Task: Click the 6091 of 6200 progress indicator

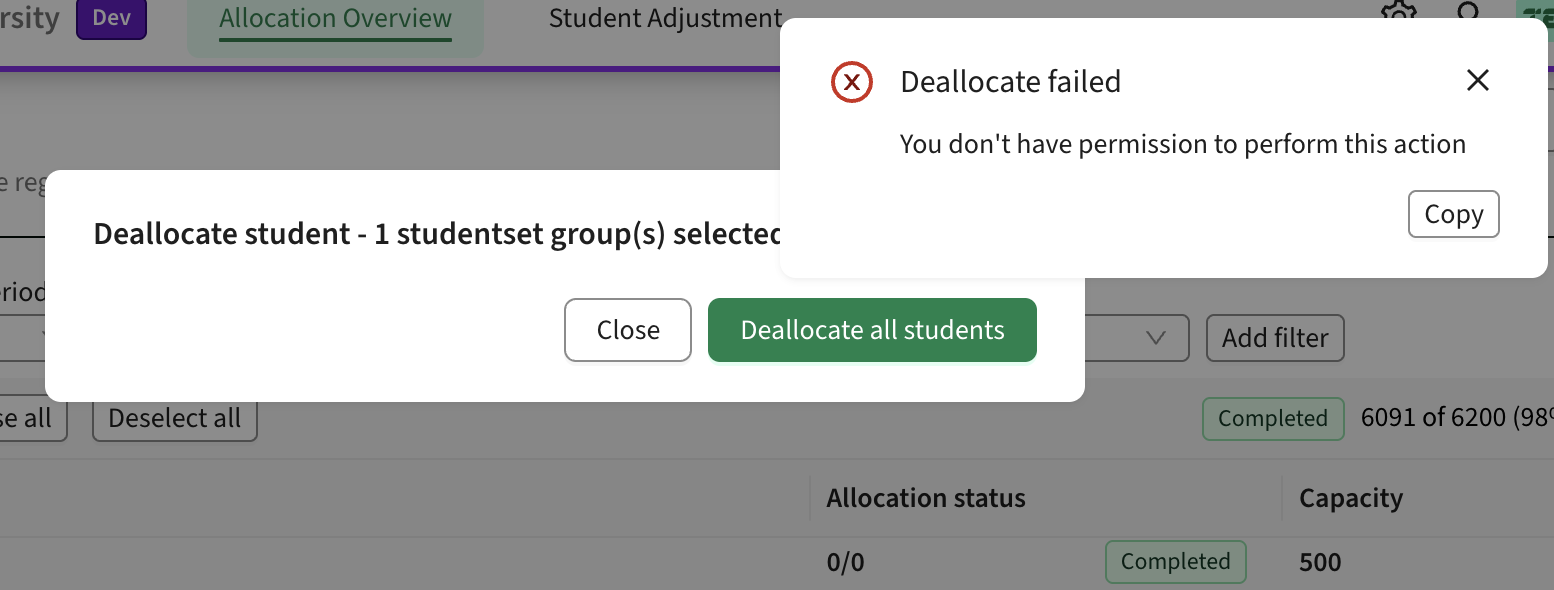Action: tap(1450, 417)
